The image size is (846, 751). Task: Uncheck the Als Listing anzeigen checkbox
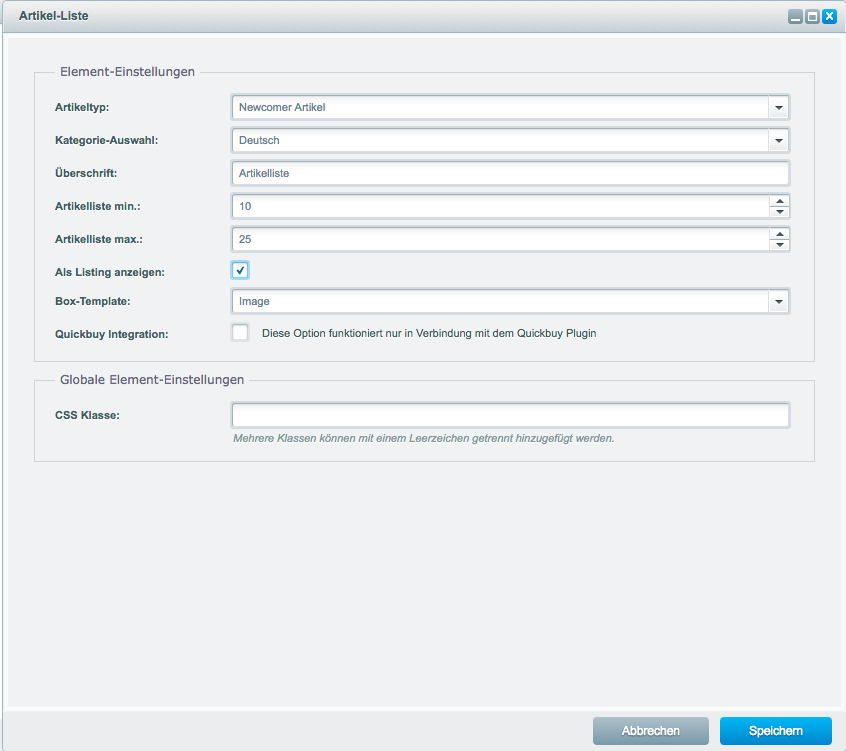tap(240, 270)
